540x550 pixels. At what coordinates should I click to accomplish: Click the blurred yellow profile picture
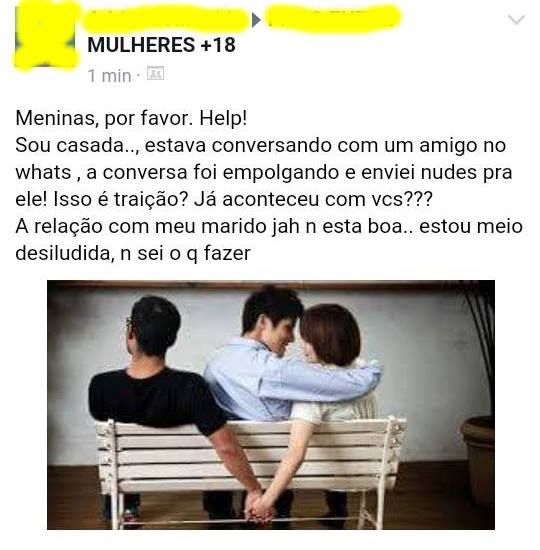coord(45,35)
